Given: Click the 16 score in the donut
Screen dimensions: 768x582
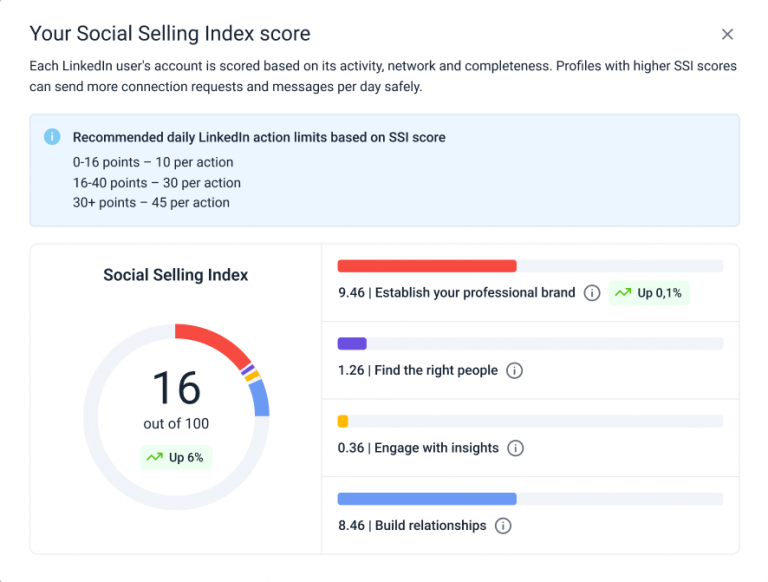Looking at the screenshot, I should pos(176,388).
